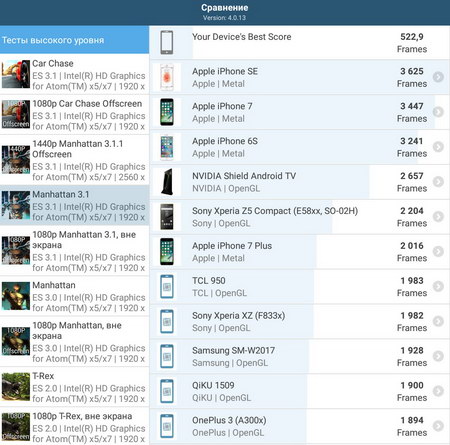Click the Sony Xperia XZ placeholder icon
The image size is (450, 445).
click(167, 321)
